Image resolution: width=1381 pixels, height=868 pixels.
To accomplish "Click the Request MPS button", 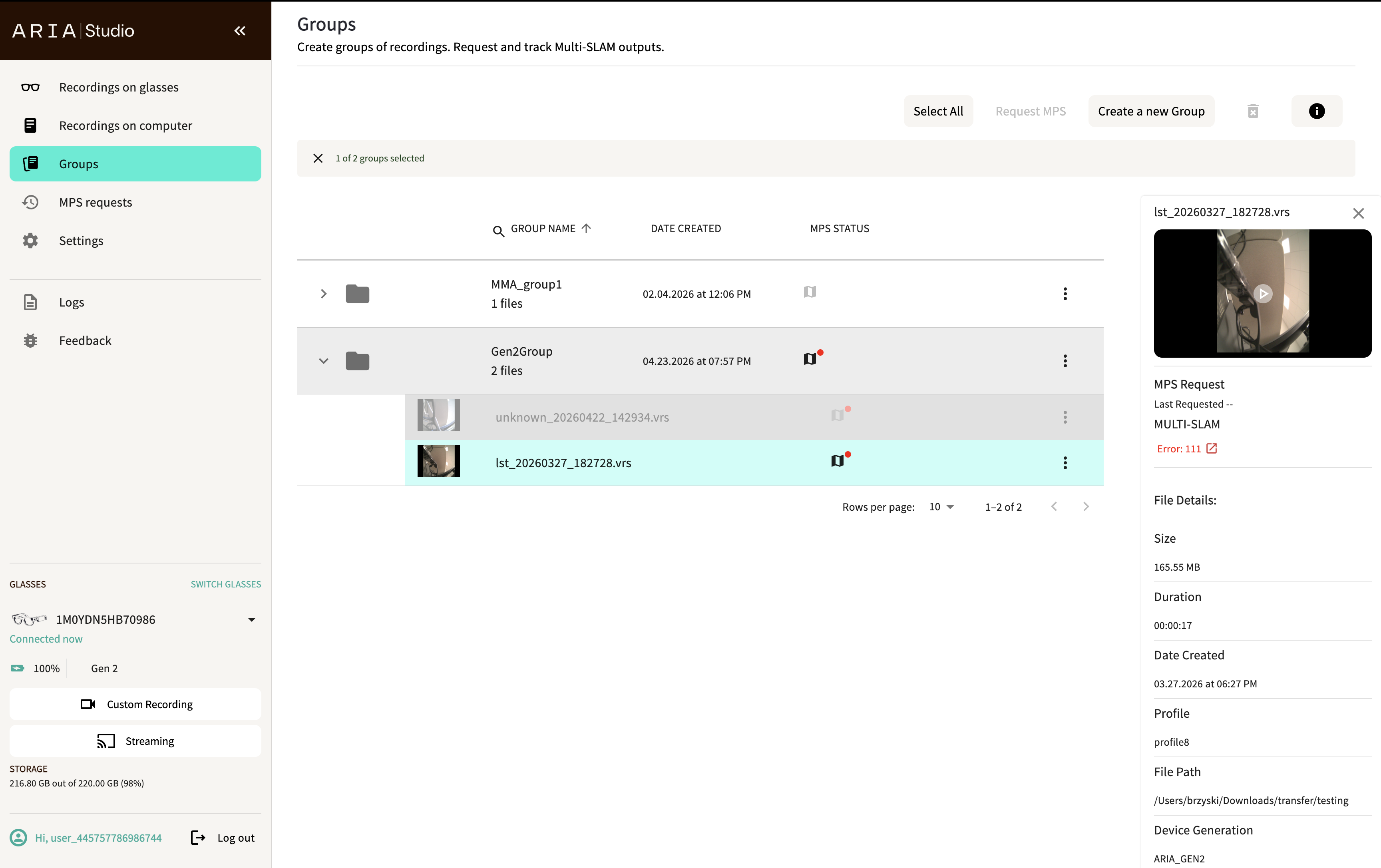I will (1031, 111).
